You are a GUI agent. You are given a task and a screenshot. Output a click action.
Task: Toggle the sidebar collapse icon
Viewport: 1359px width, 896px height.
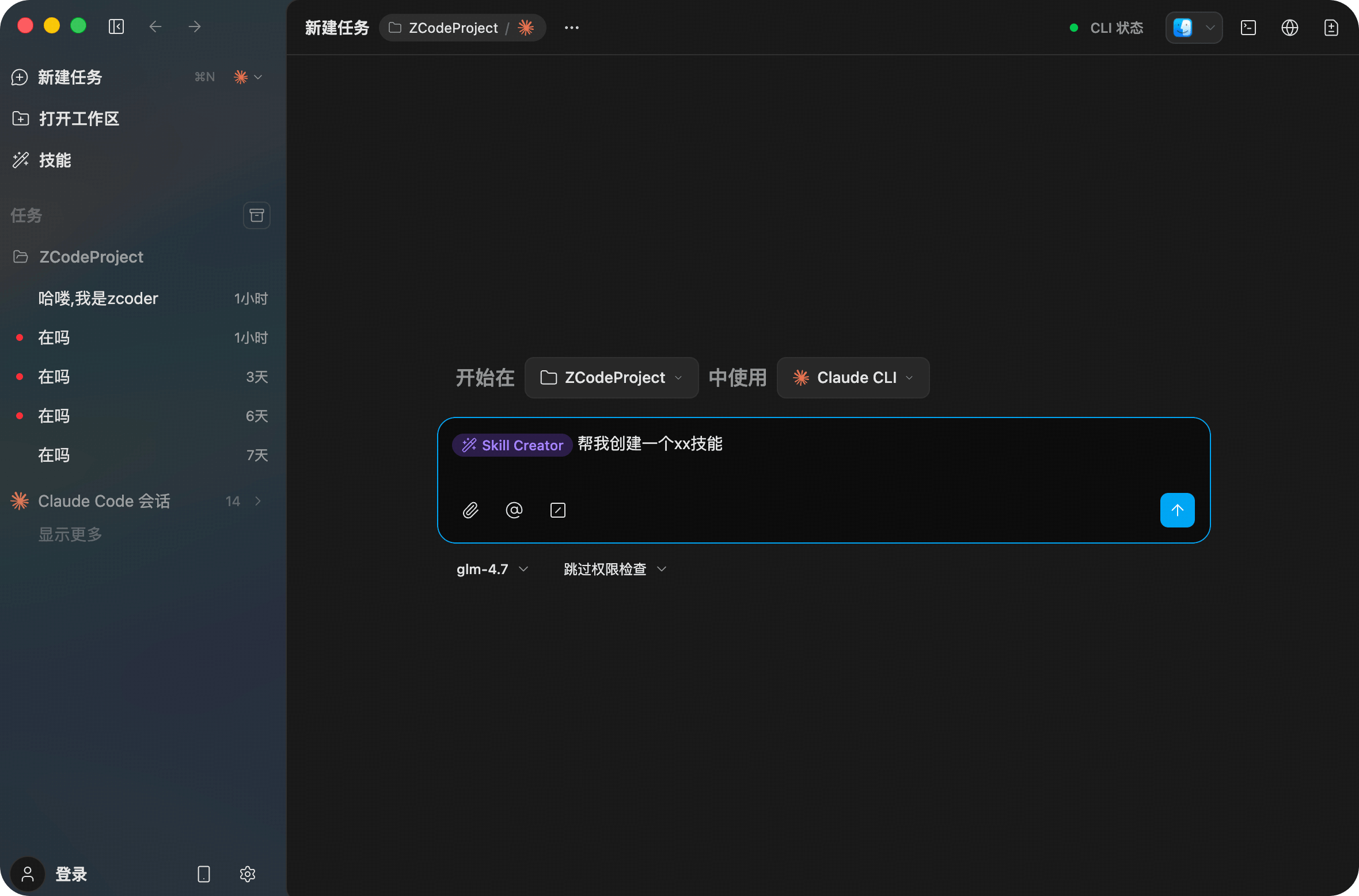[116, 26]
